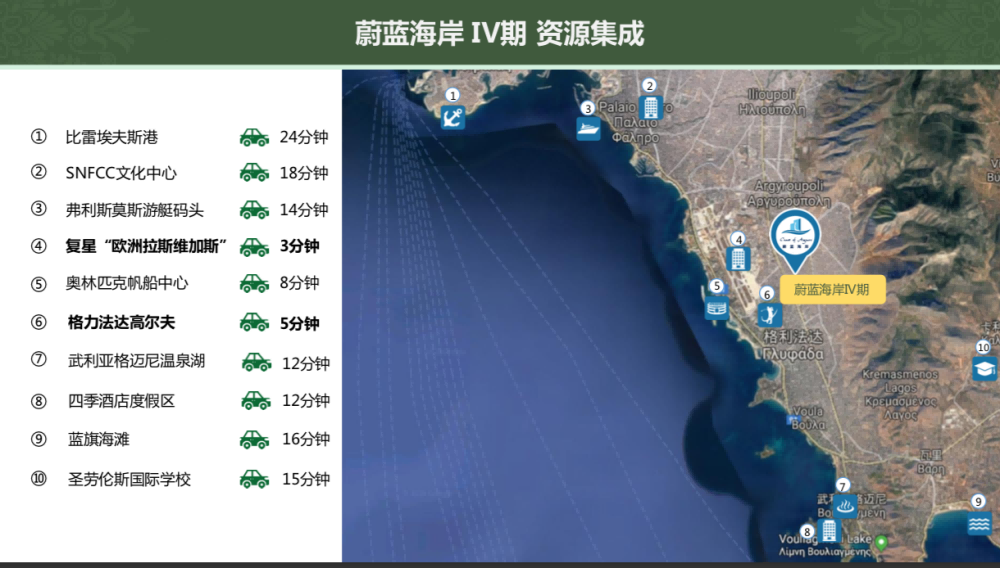Click the yellow 蔚蓝海岸IV期 map label
Screen dimensions: 1000x568
pos(832,289)
